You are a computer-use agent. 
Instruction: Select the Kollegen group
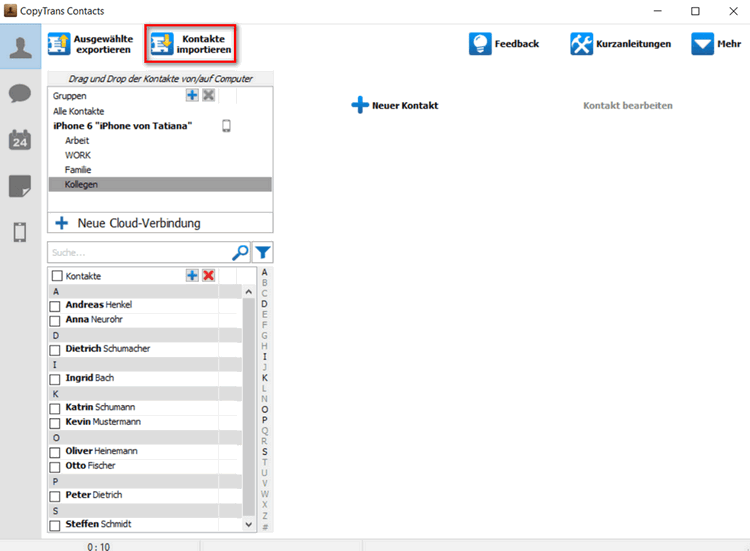160,185
